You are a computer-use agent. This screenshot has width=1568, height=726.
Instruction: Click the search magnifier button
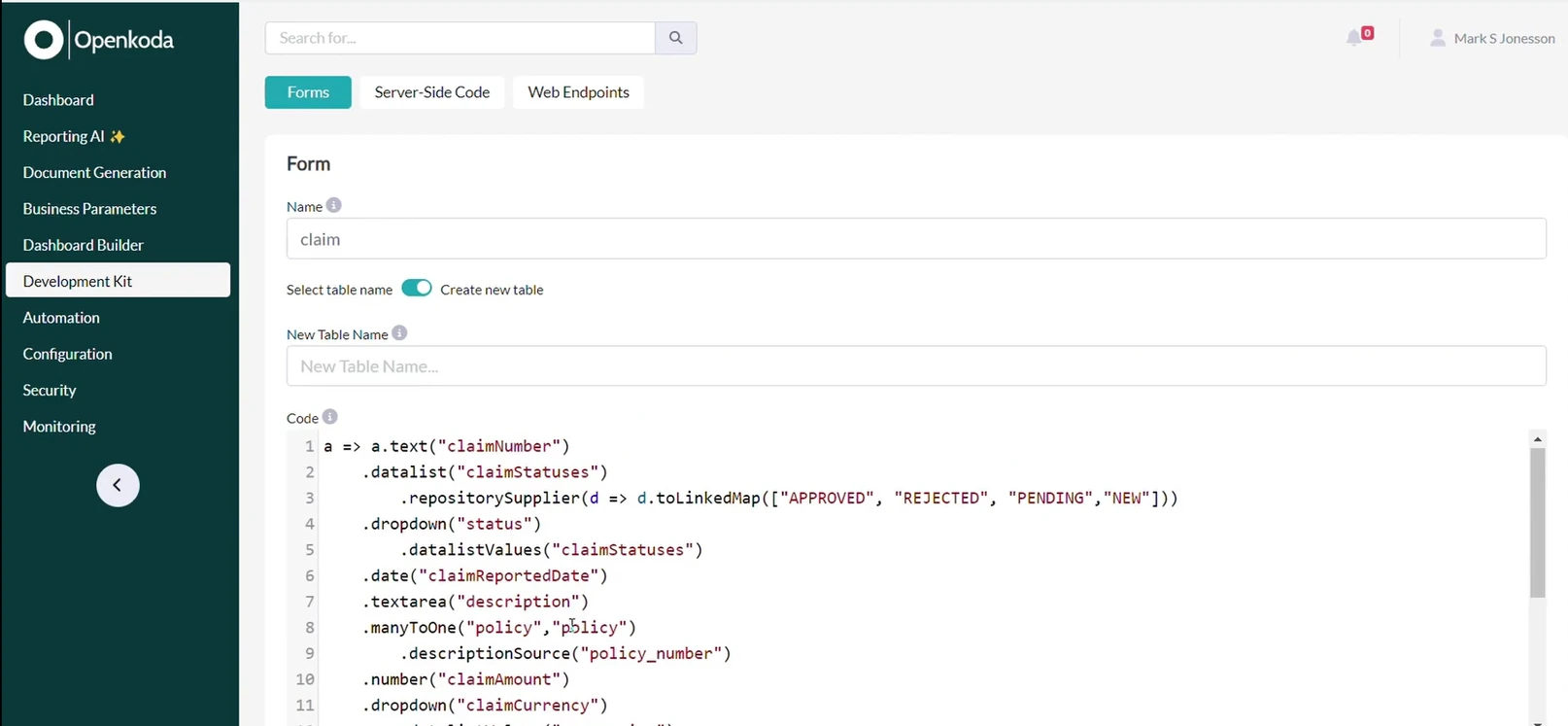(676, 38)
